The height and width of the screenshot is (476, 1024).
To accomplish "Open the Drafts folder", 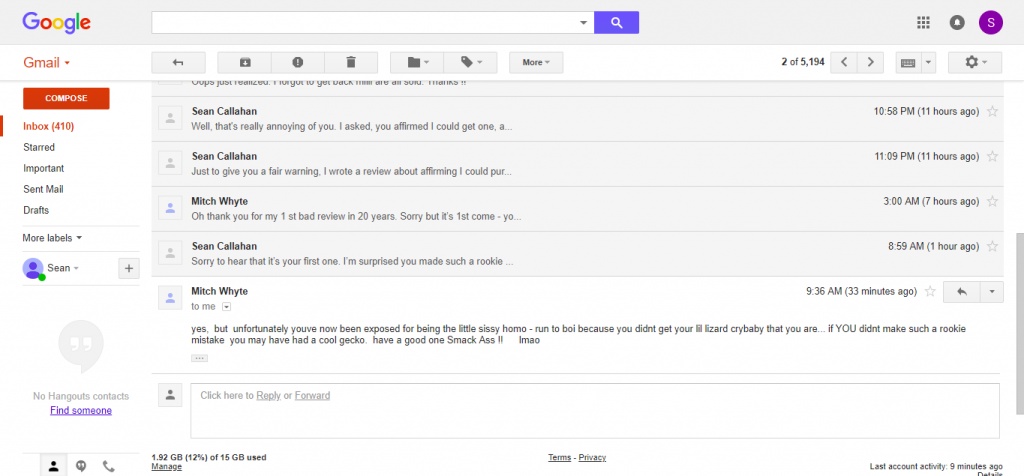I will 36,210.
